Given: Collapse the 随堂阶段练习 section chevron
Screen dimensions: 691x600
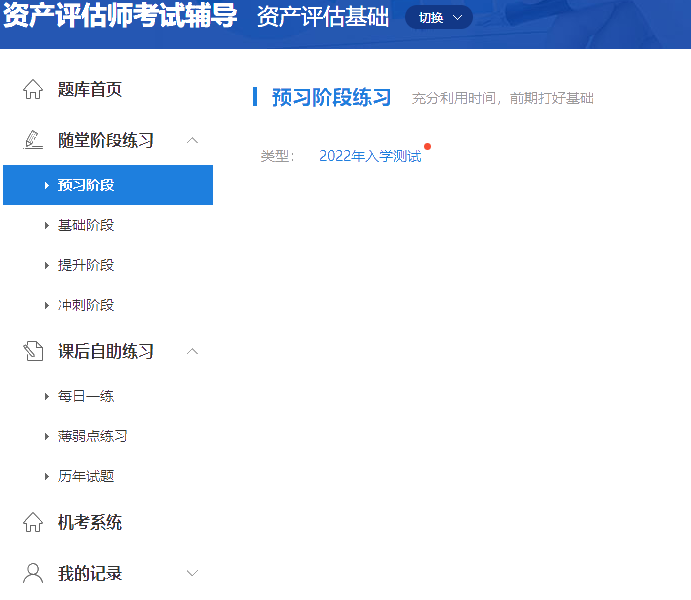Looking at the screenshot, I should coord(192,141).
